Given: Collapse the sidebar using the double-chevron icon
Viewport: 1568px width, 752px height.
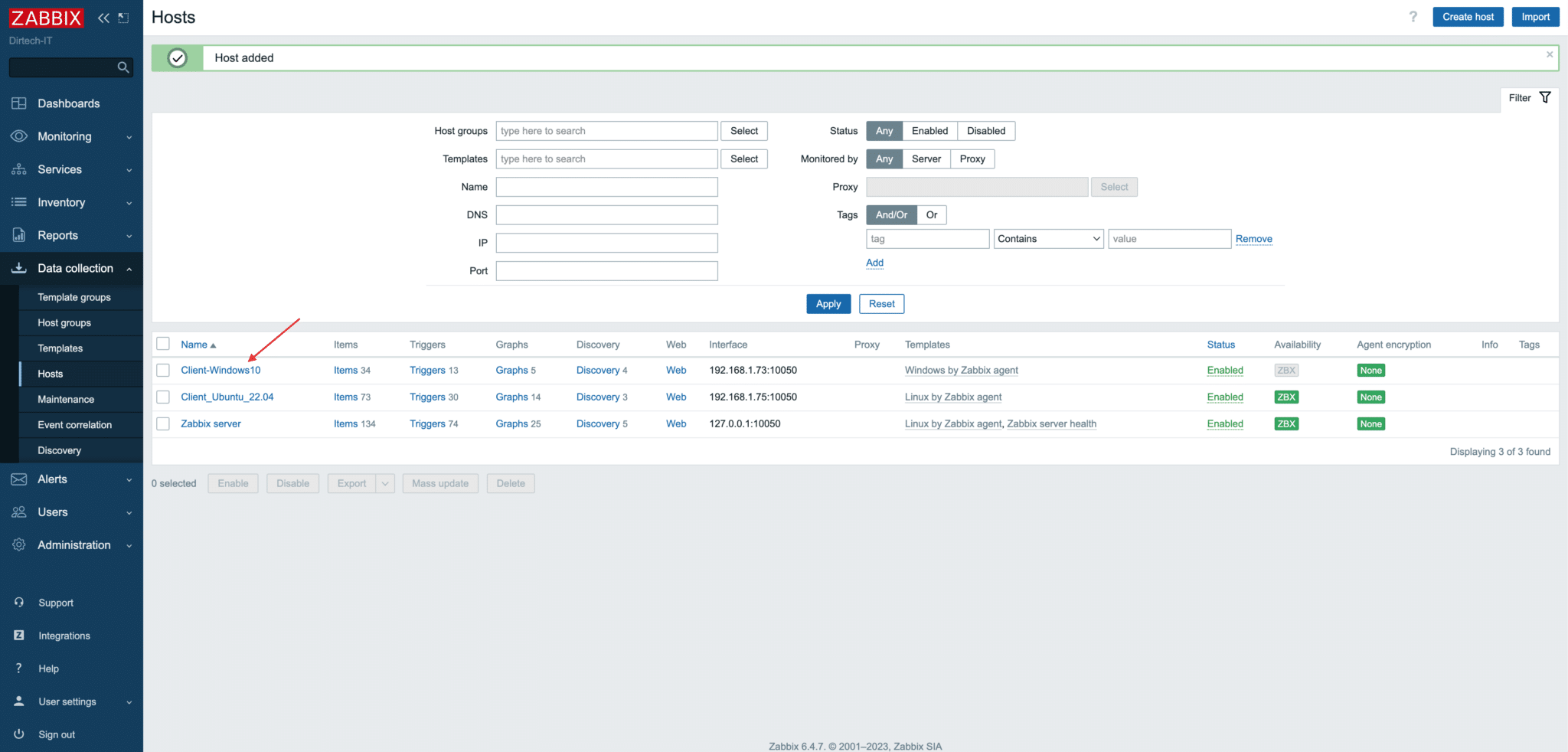Looking at the screenshot, I should [x=104, y=17].
